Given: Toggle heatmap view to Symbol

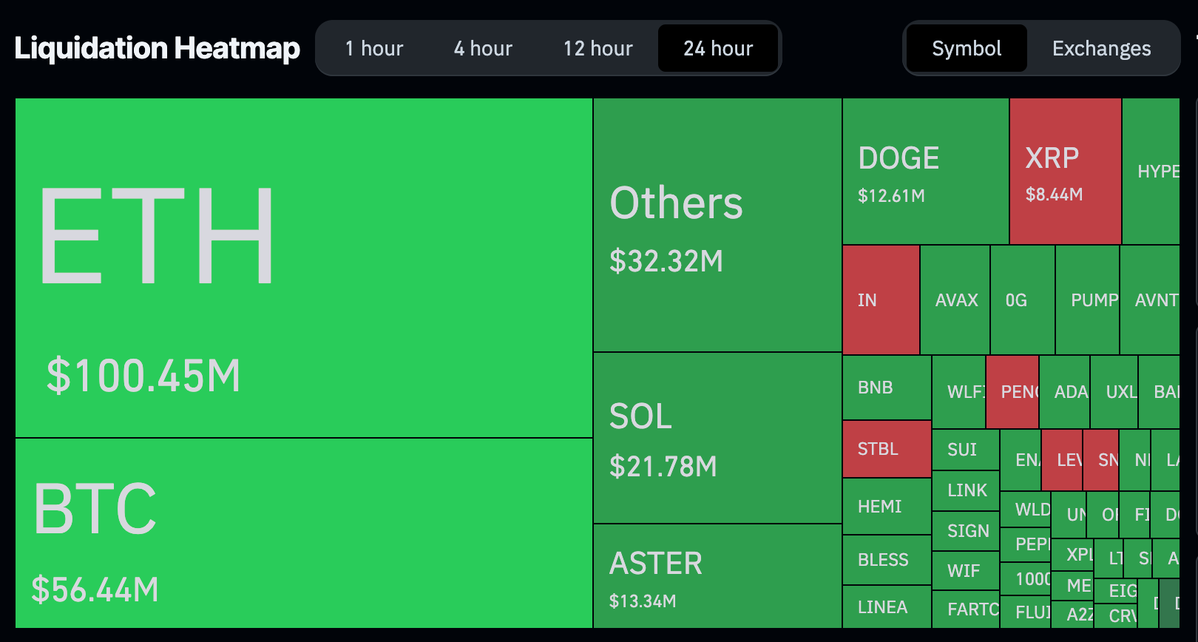Looking at the screenshot, I should 966,48.
